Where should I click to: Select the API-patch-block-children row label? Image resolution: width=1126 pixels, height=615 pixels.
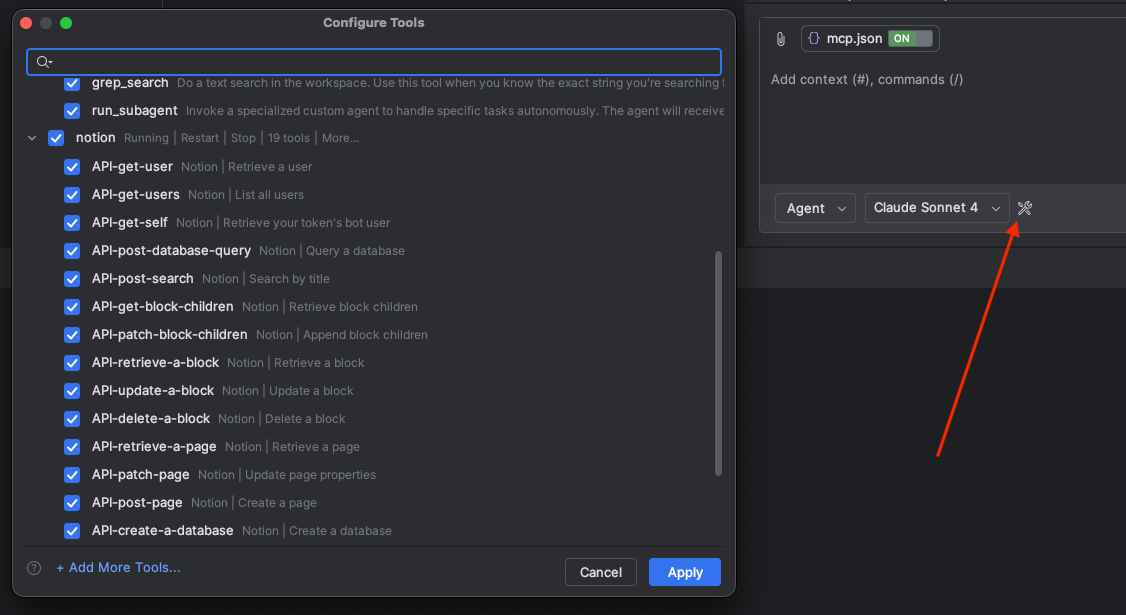tap(169, 335)
